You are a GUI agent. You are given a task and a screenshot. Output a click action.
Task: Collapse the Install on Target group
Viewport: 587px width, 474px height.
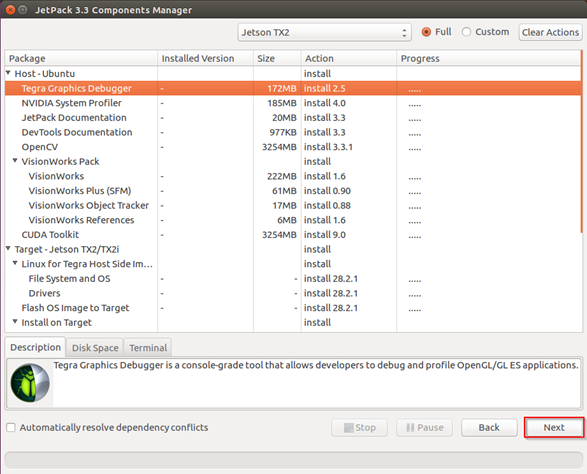(15, 321)
